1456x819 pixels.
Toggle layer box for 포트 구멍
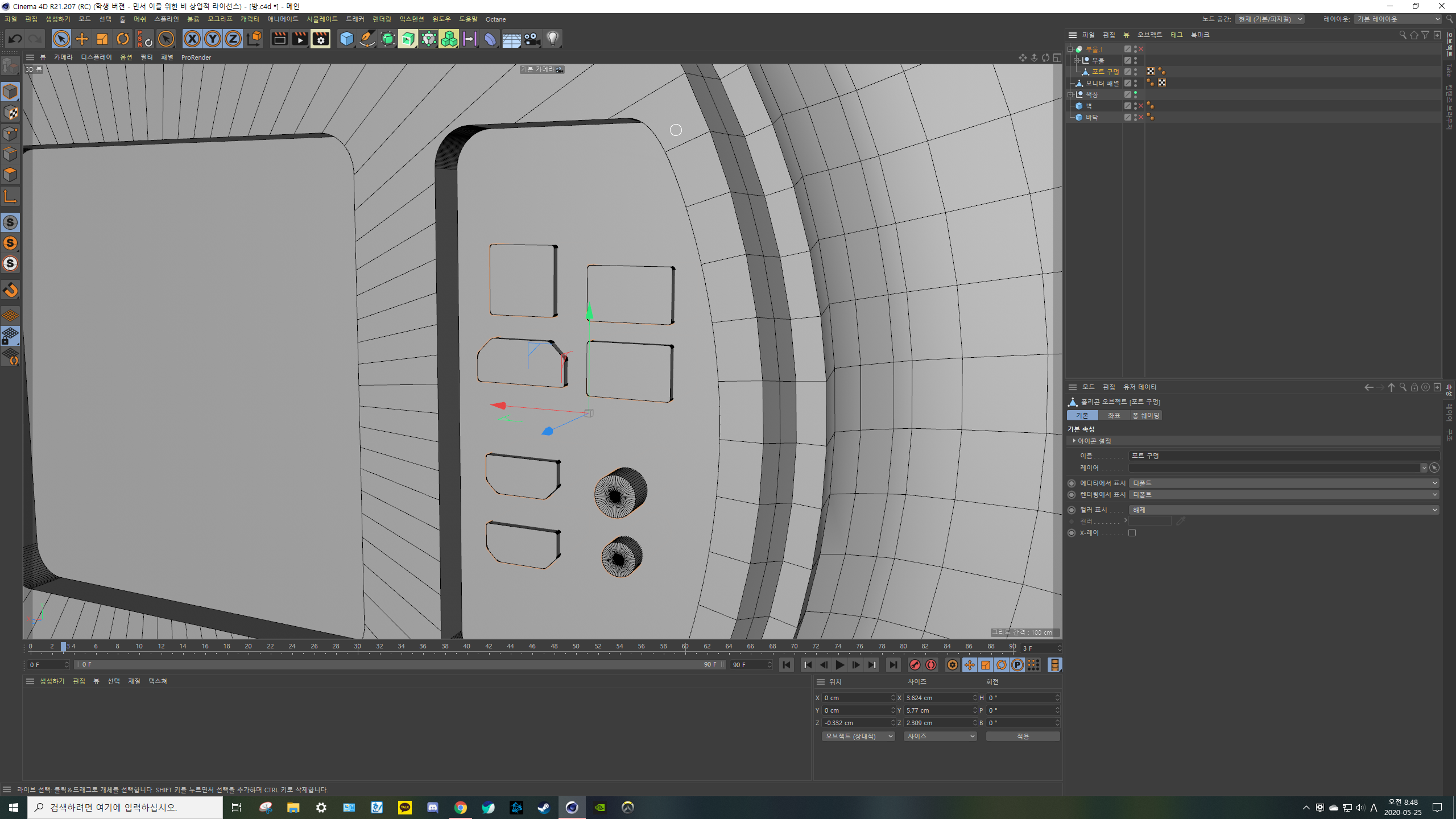1128,72
